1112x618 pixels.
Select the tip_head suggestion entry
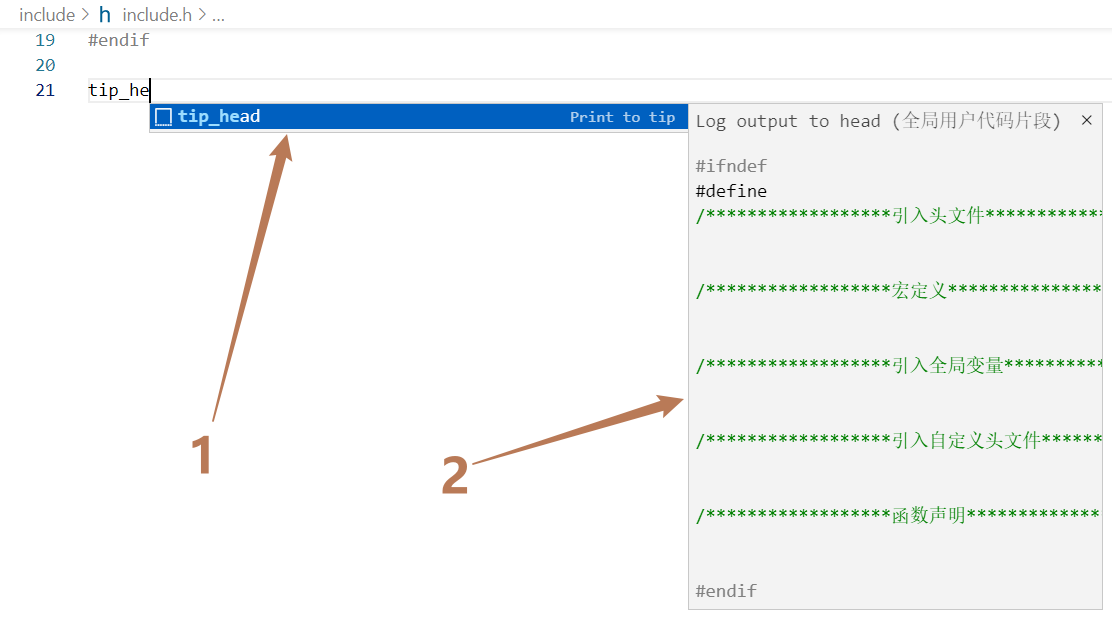click(x=219, y=117)
